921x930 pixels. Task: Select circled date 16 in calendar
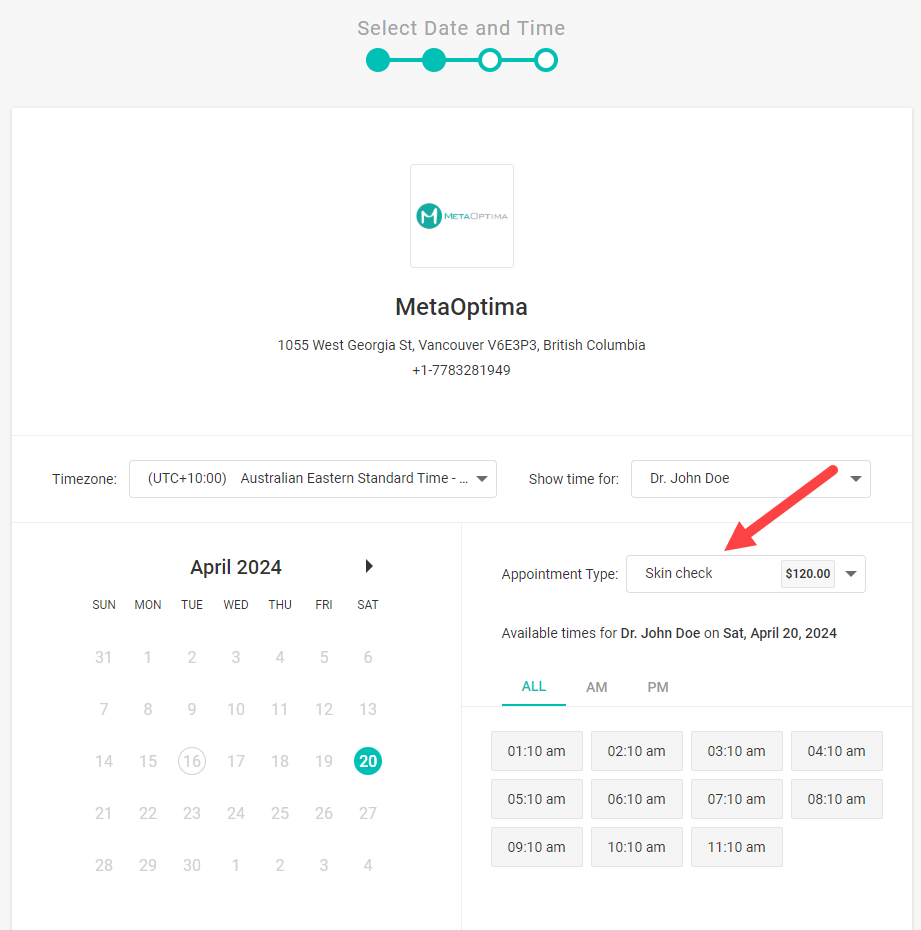coord(192,761)
